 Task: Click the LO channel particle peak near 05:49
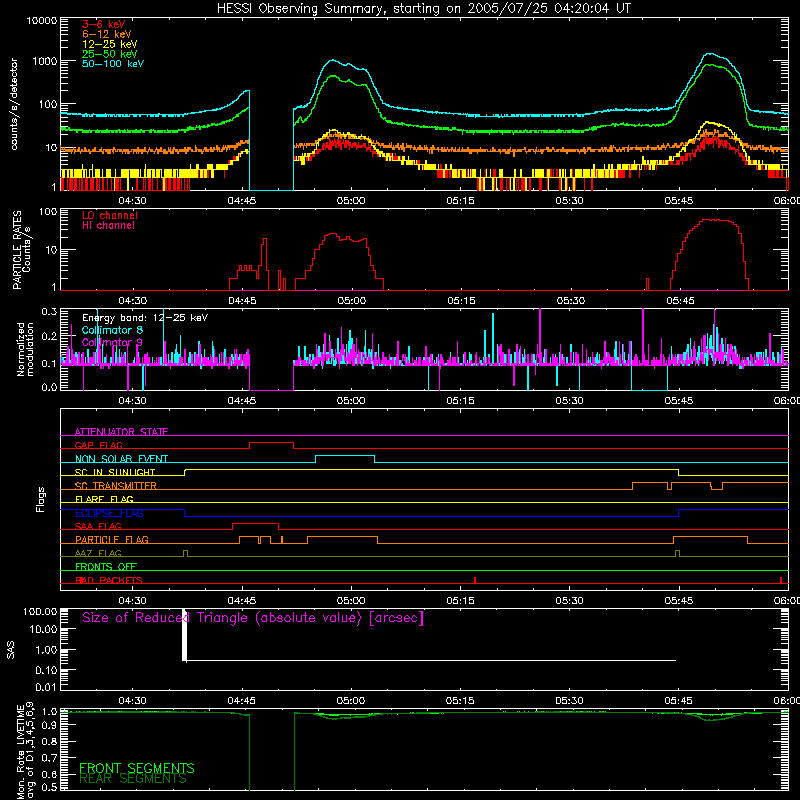709,220
